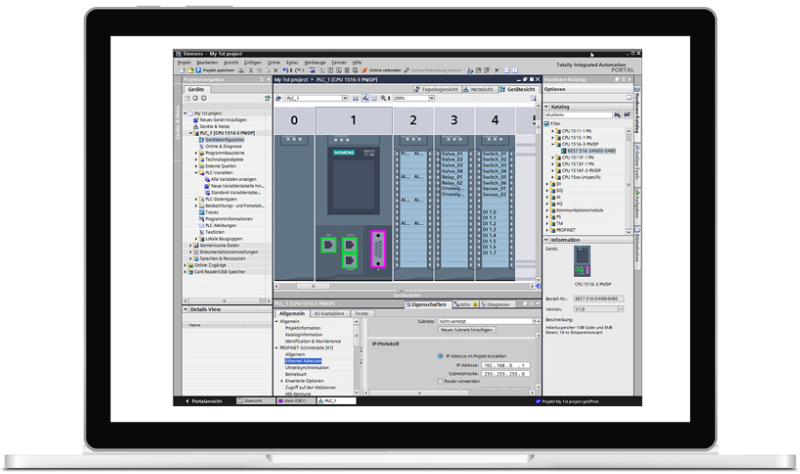Open the Extras menu
Image resolution: width=800 pixels, height=474 pixels.
292,62
